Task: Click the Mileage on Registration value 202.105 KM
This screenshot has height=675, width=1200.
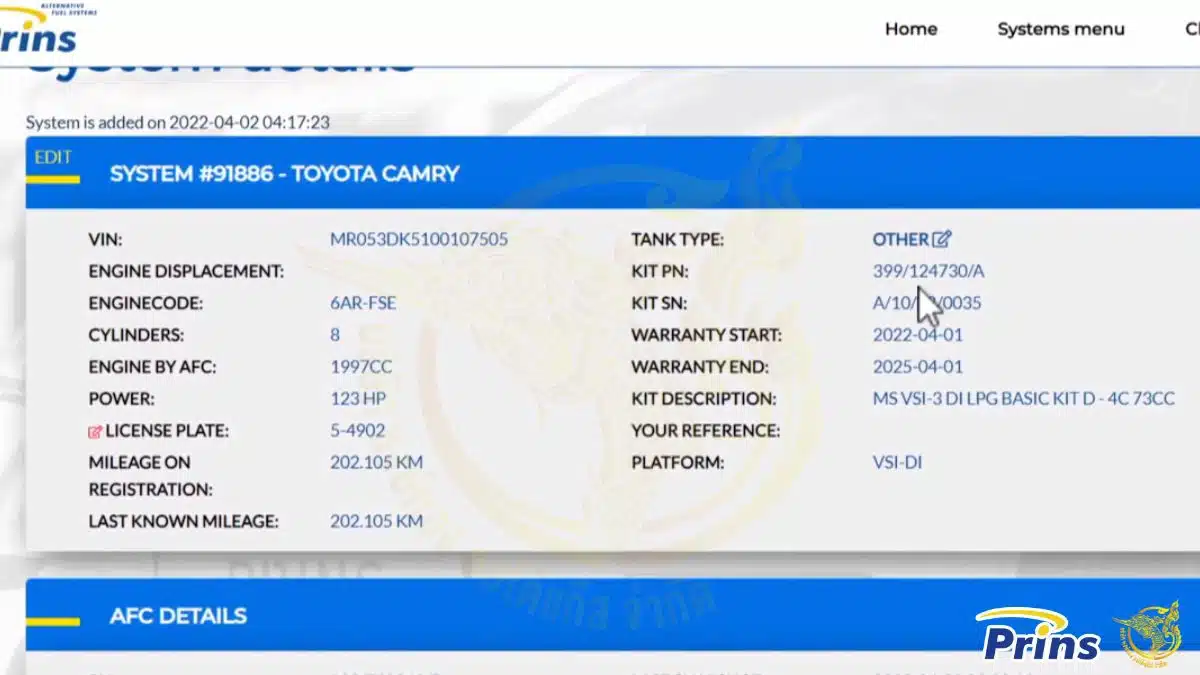Action: coord(376,462)
